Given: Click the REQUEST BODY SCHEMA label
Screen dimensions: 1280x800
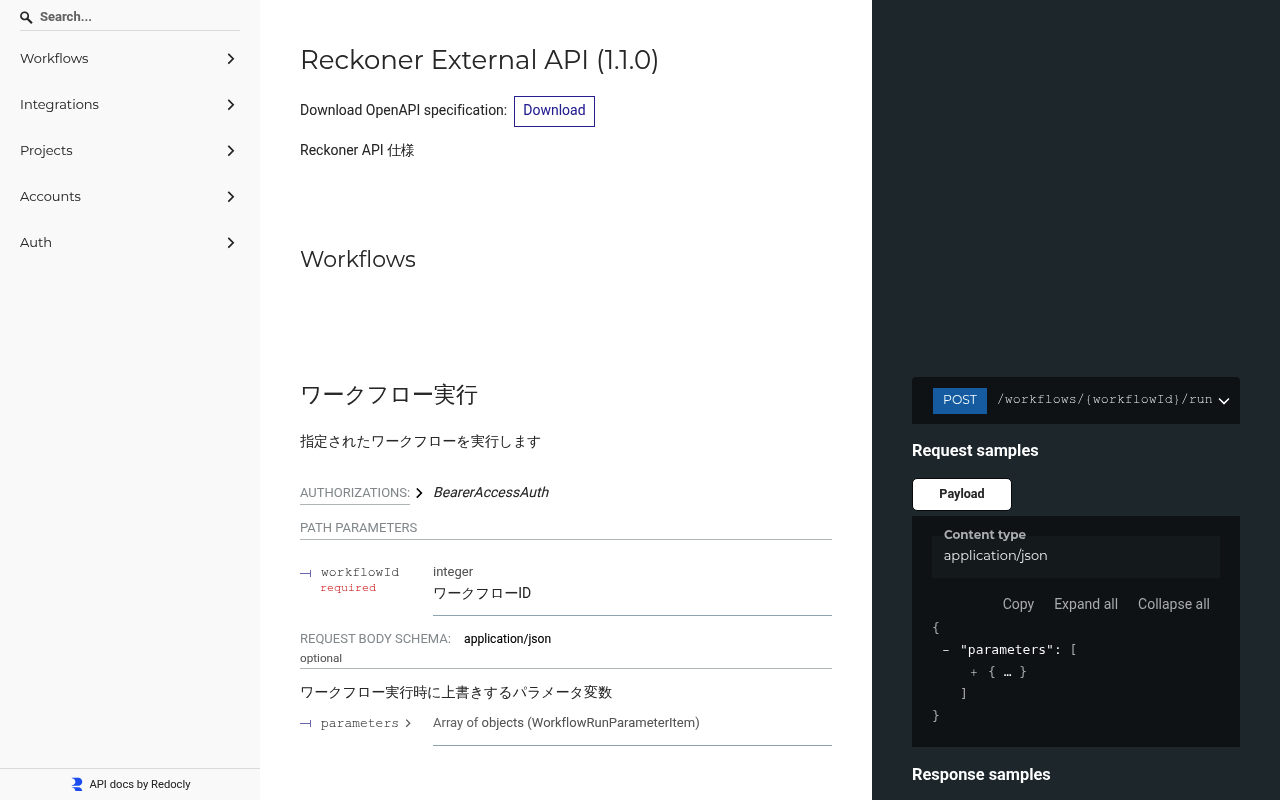Looking at the screenshot, I should 375,639.
